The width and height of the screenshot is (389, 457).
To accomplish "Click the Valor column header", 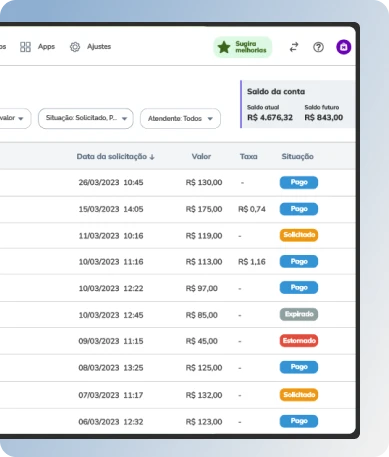I will [201, 156].
